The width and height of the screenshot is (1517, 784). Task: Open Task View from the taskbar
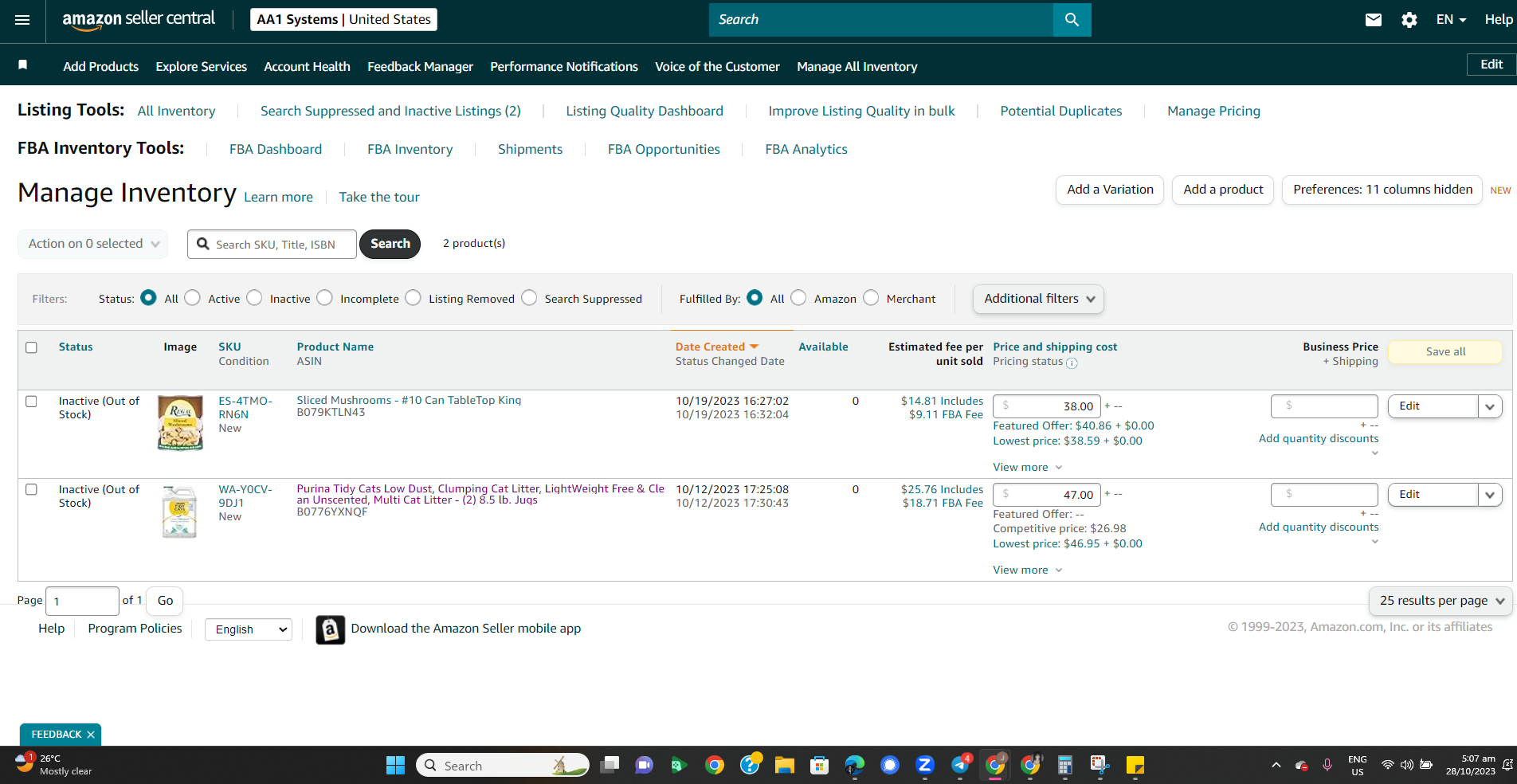(610, 766)
